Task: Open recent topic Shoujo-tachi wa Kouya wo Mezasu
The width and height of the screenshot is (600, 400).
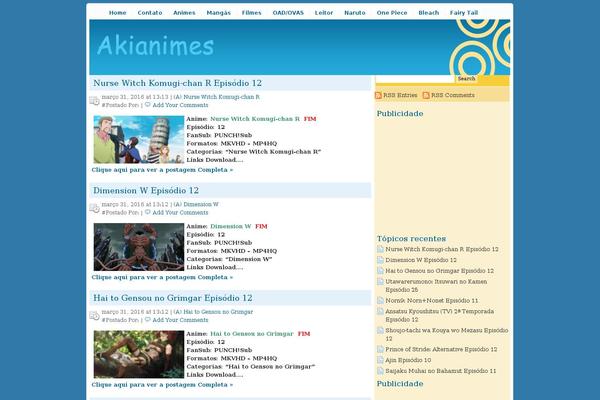Action: tap(447, 334)
